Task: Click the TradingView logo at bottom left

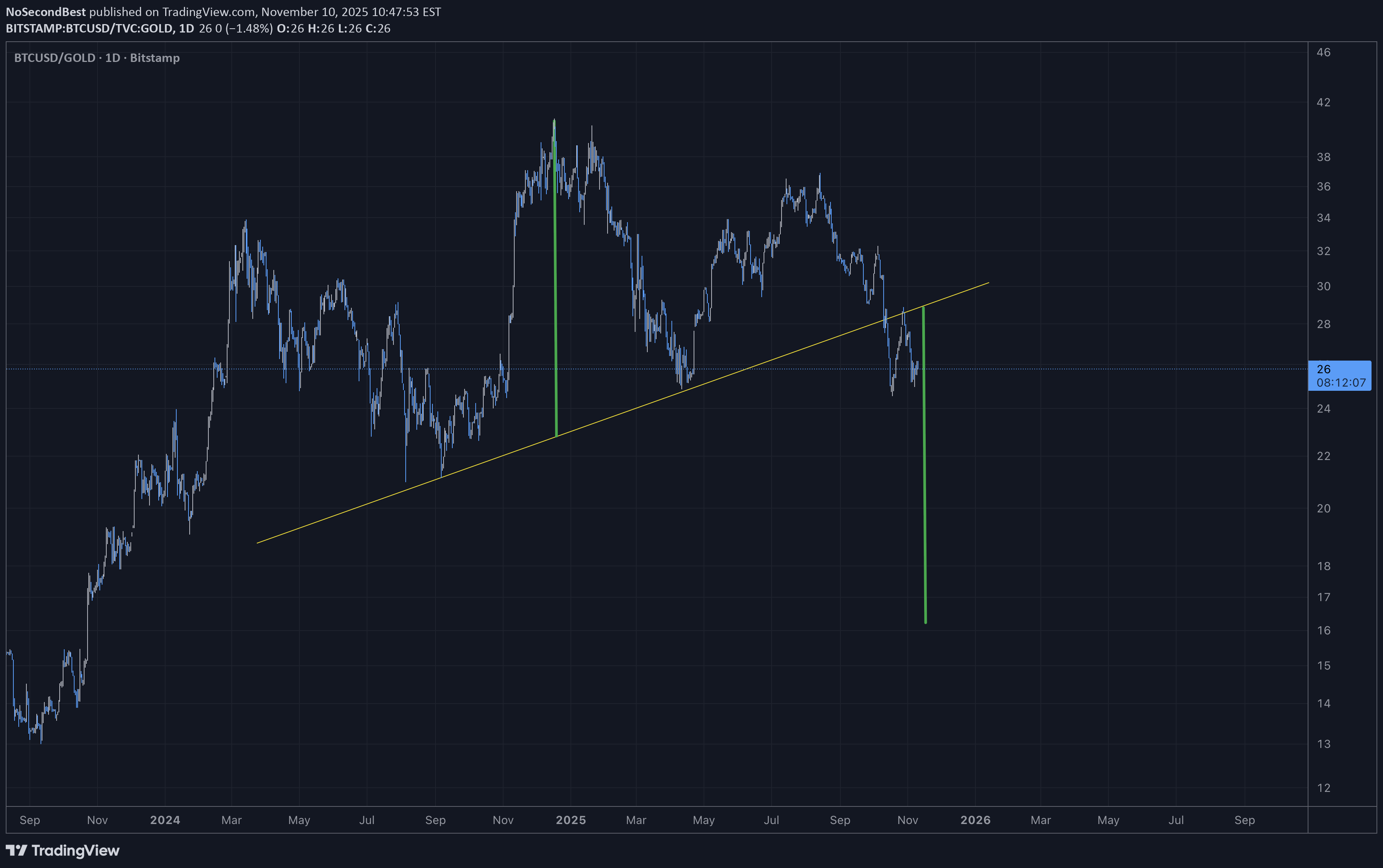Action: pyautogui.click(x=62, y=850)
